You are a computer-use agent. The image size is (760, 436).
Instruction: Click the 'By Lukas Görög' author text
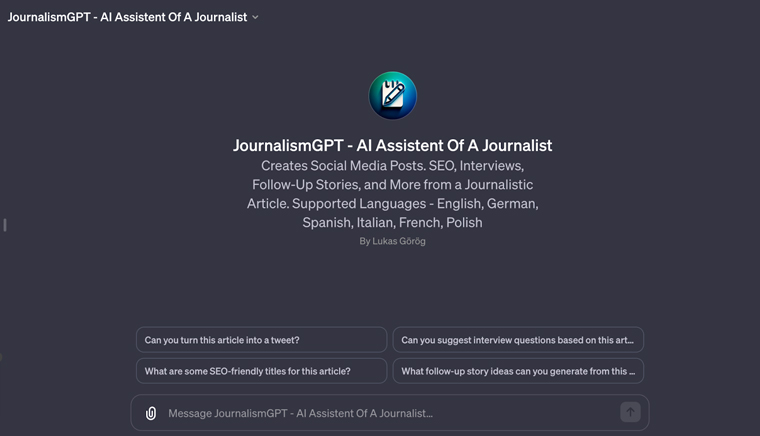tap(392, 241)
